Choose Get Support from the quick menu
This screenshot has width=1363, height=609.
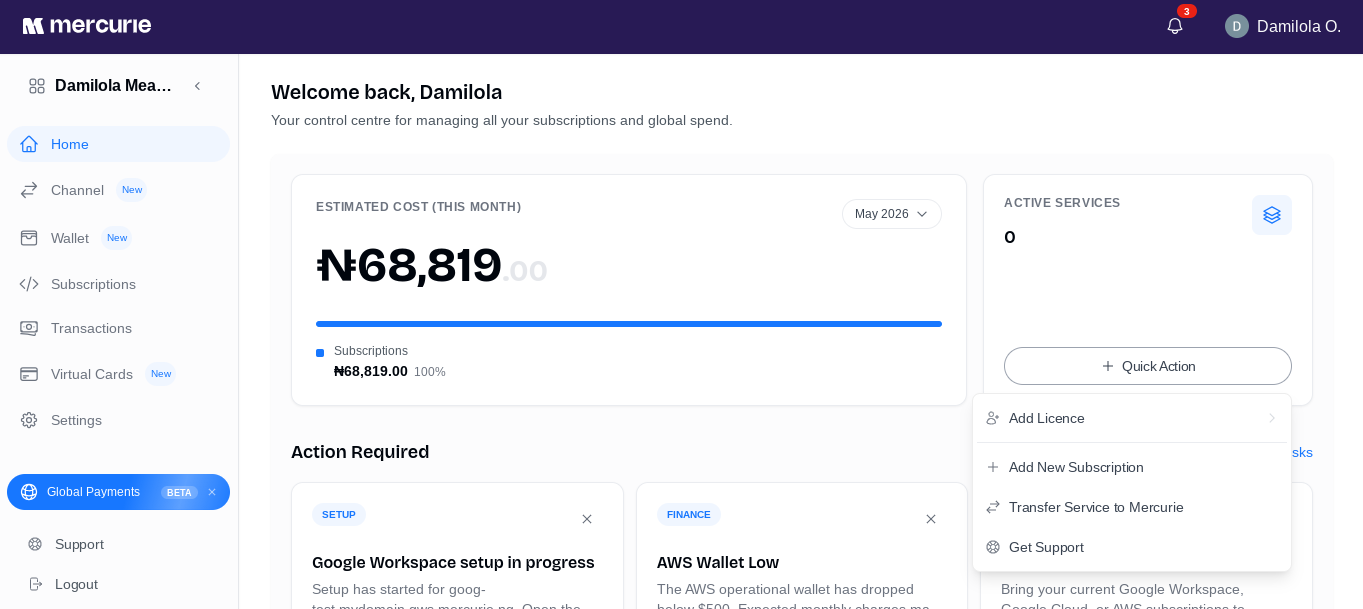pos(1132,547)
